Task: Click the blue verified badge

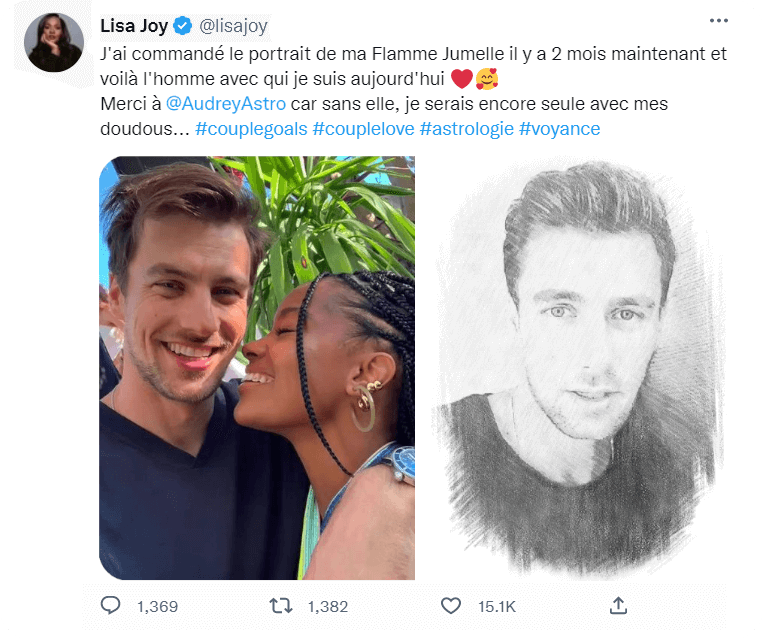Action: click(x=183, y=25)
